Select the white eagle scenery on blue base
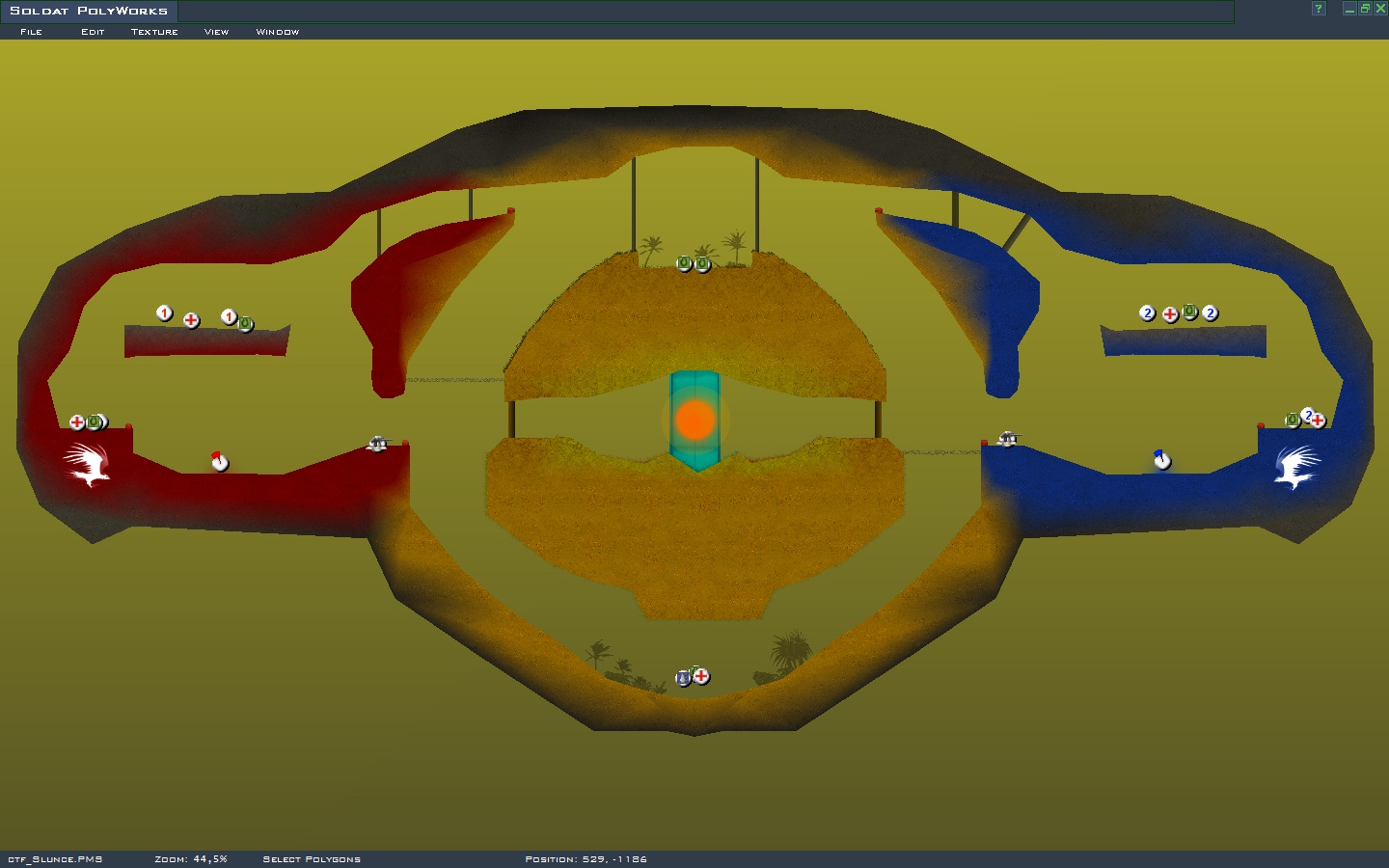1389x868 pixels. coord(1296,467)
